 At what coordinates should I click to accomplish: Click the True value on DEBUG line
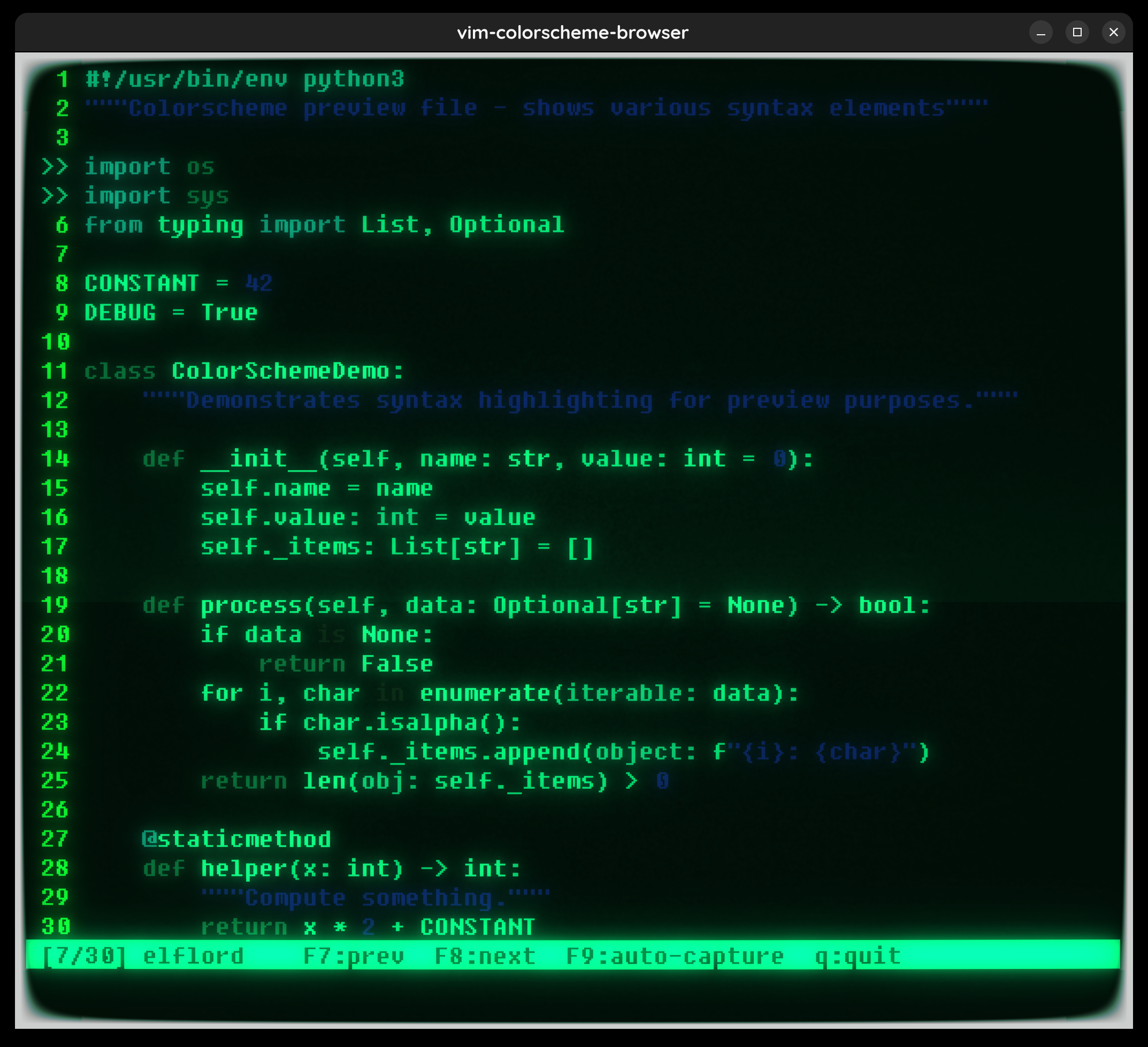point(229,313)
